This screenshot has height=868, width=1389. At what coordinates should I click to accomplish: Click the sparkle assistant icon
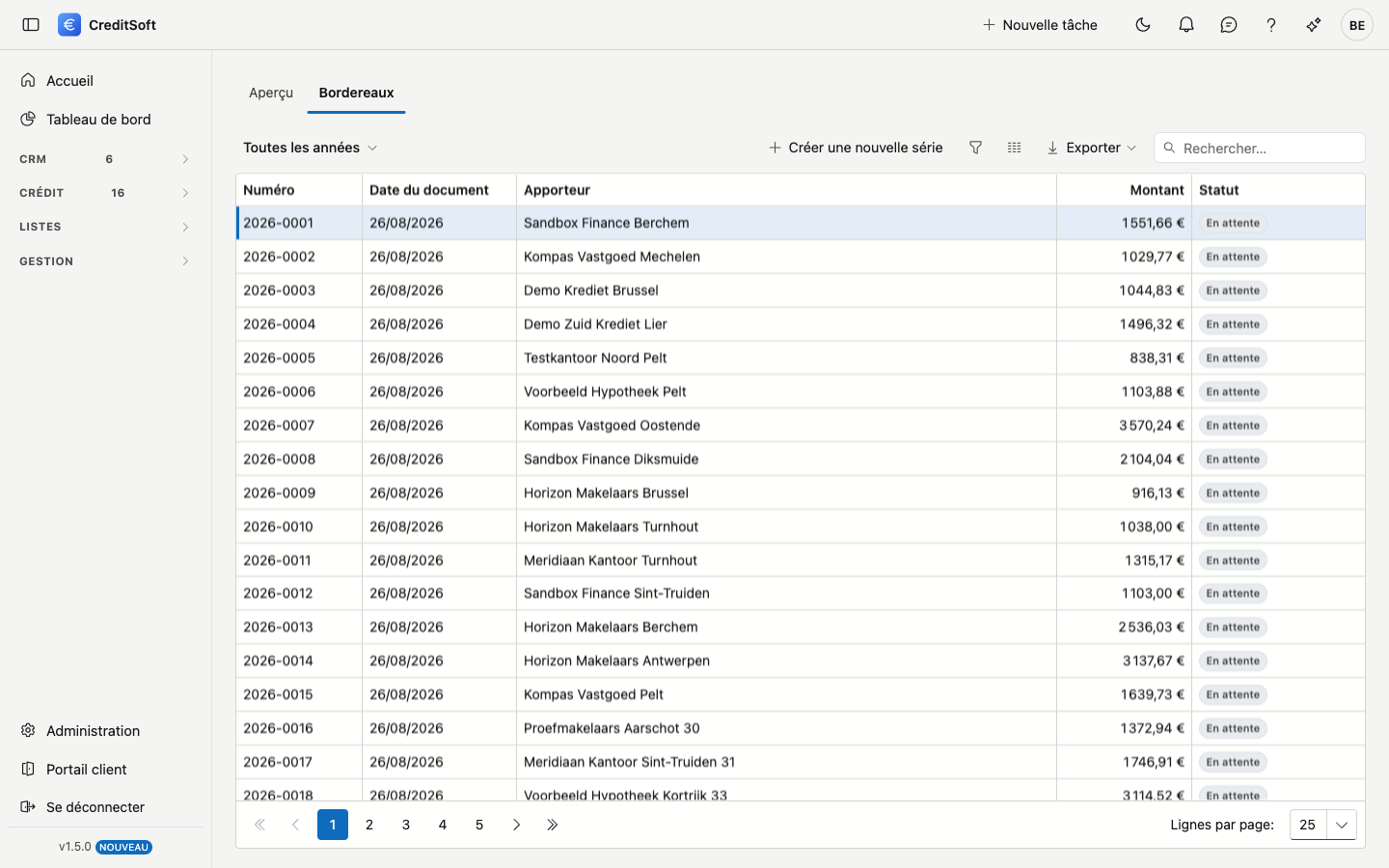point(1314,25)
